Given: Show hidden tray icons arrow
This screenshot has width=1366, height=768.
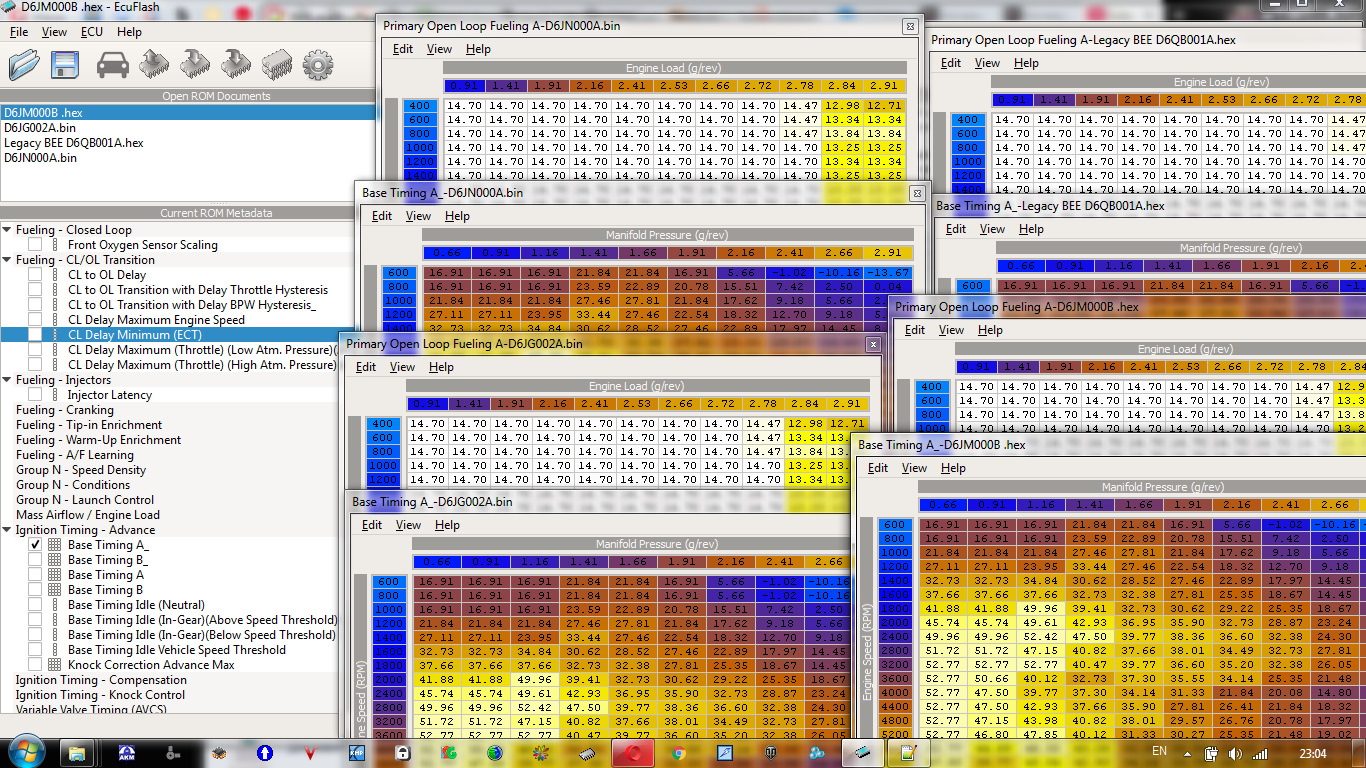Looking at the screenshot, I should pos(1188,753).
